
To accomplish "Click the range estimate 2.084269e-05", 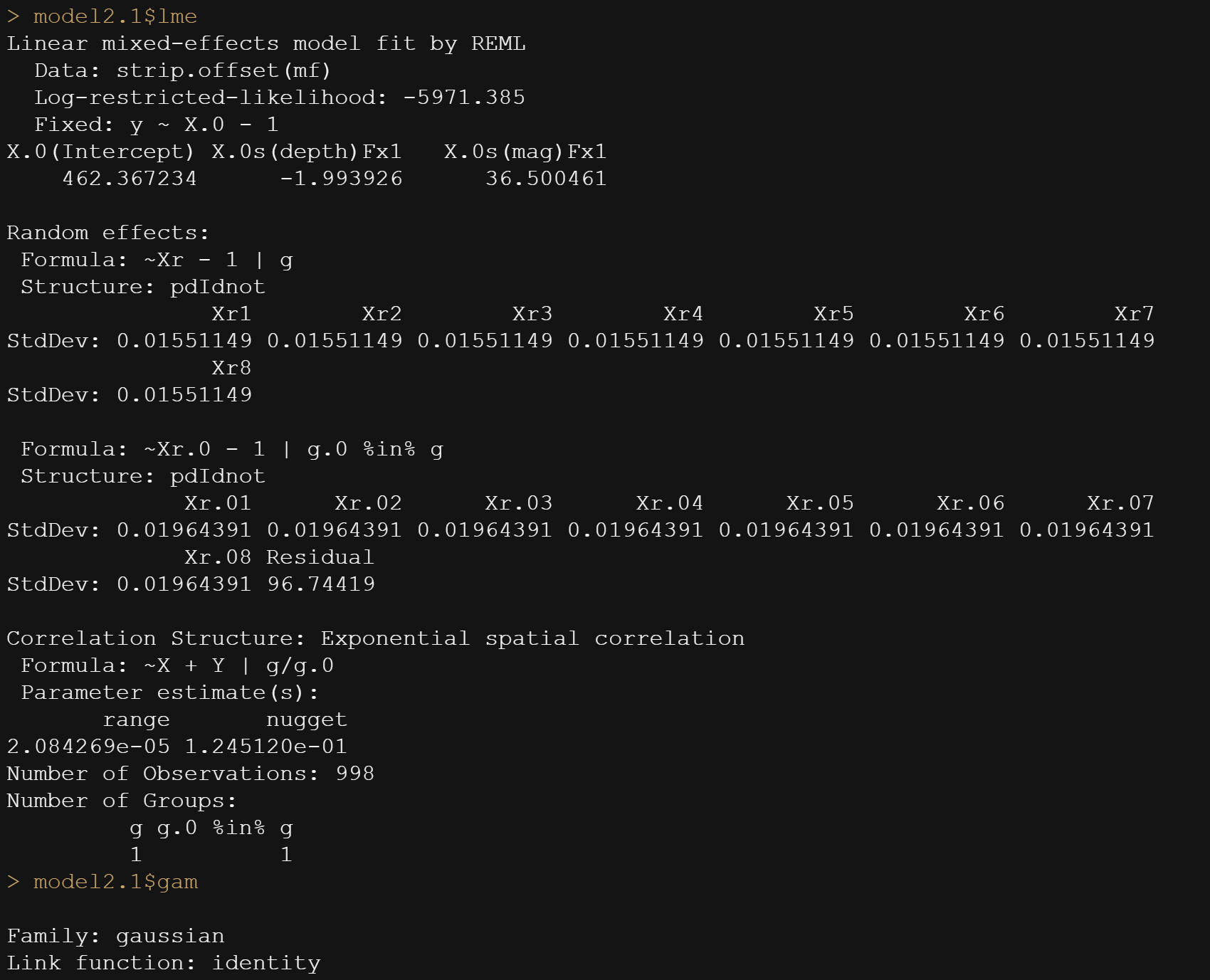I will [x=88, y=747].
